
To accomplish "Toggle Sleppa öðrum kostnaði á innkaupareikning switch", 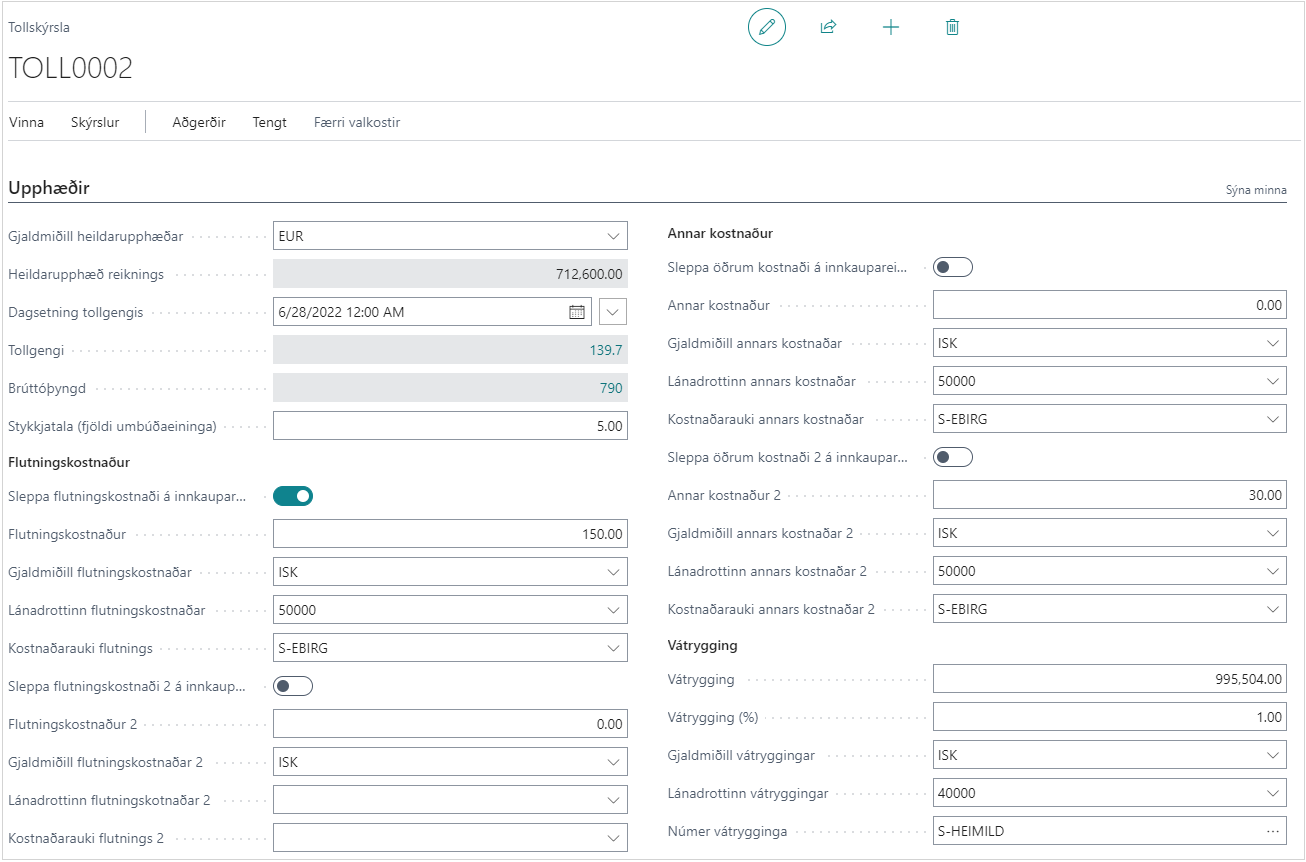I will tap(952, 267).
